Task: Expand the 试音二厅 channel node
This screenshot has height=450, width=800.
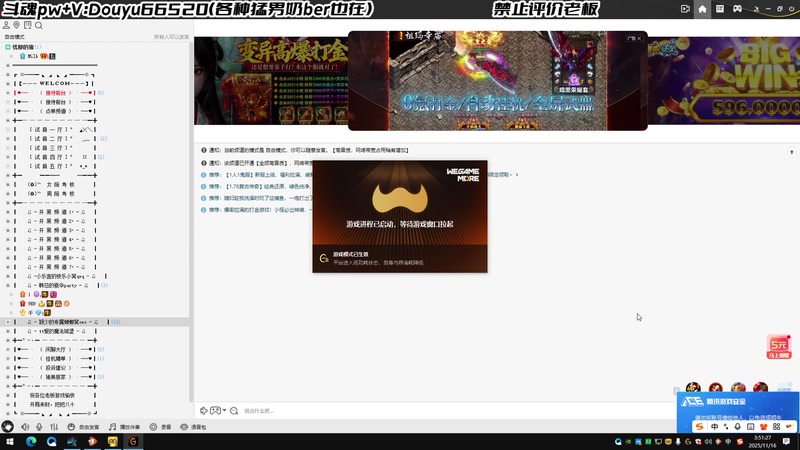Action: (8, 139)
